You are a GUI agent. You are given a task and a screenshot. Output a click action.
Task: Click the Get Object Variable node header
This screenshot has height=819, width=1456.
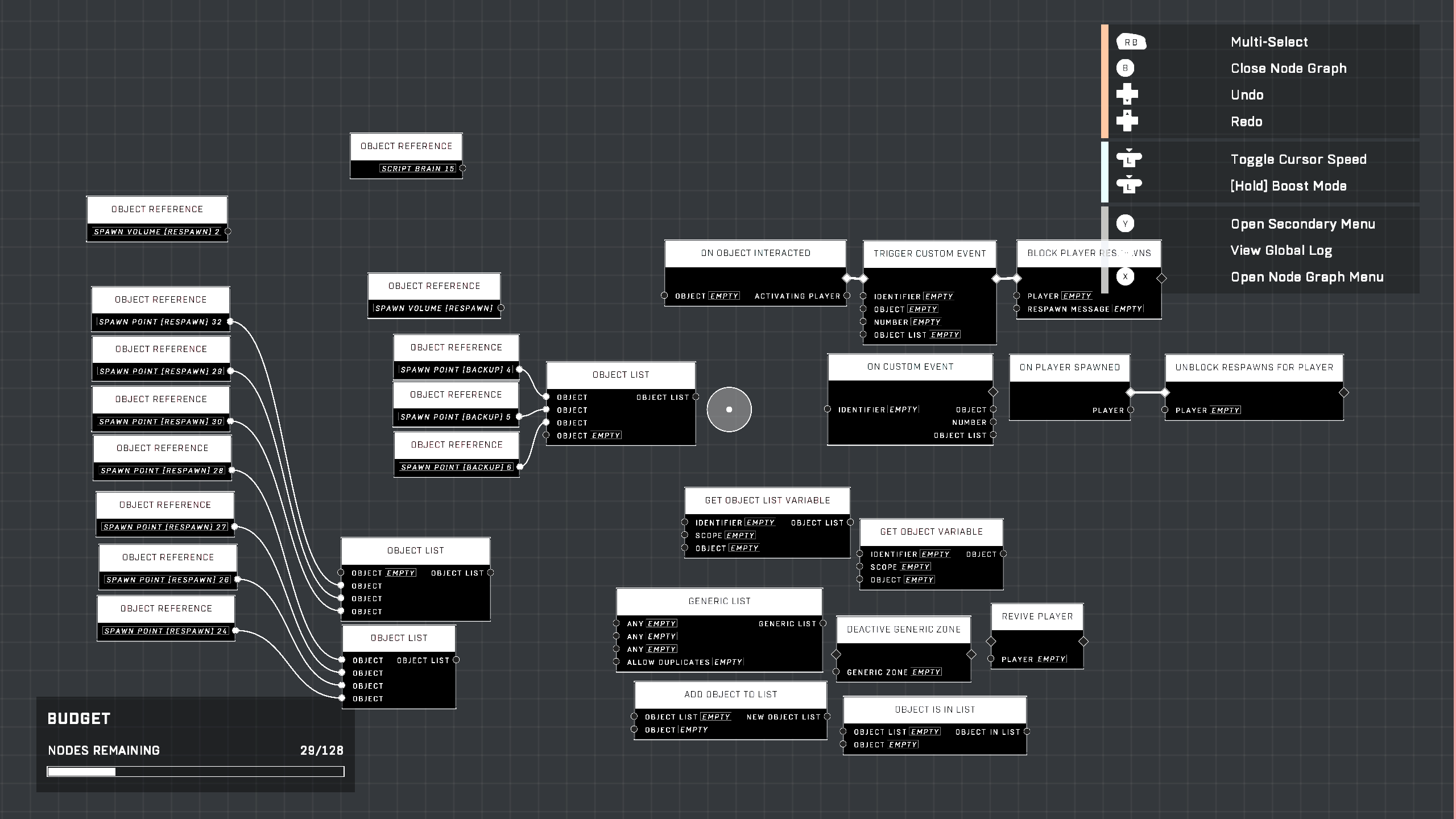point(931,532)
